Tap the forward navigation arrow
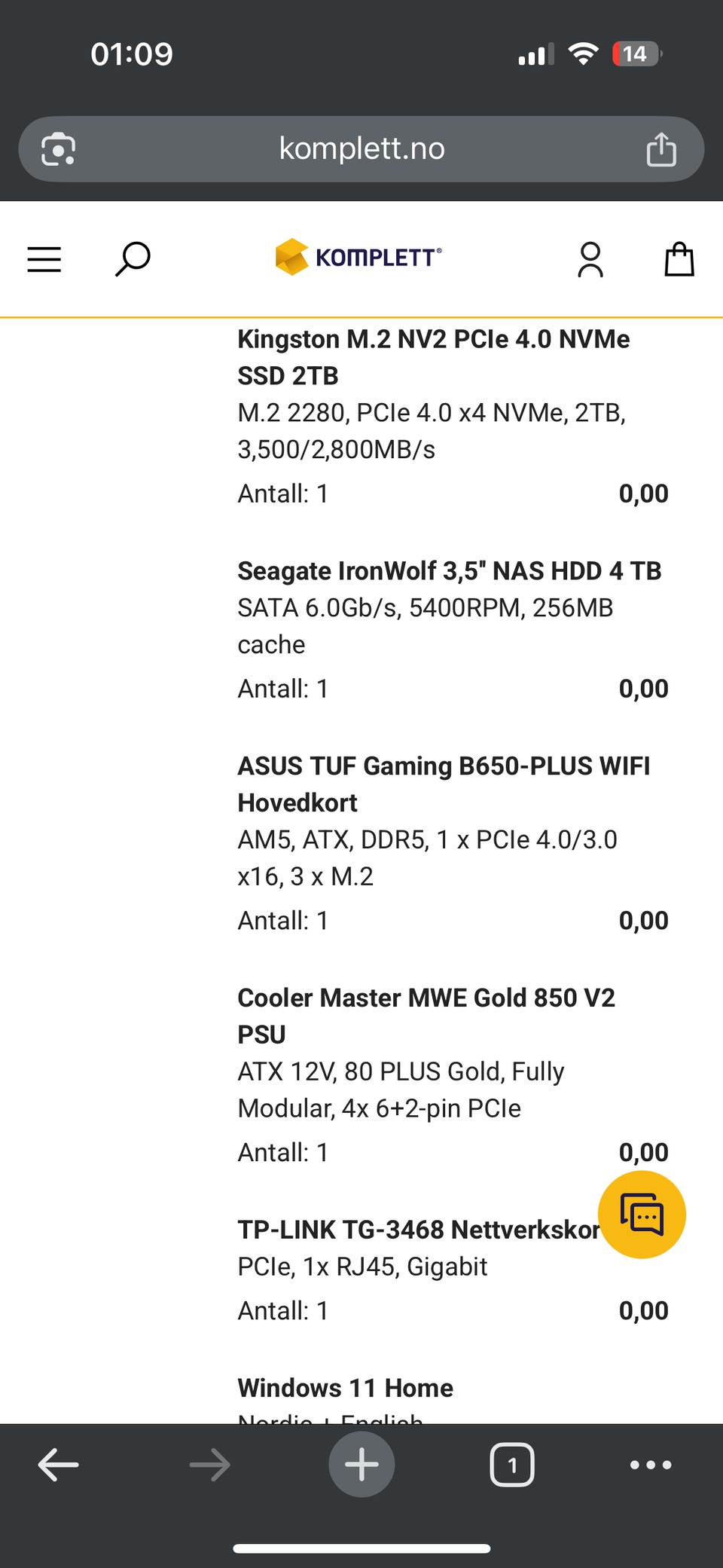 tap(210, 1465)
